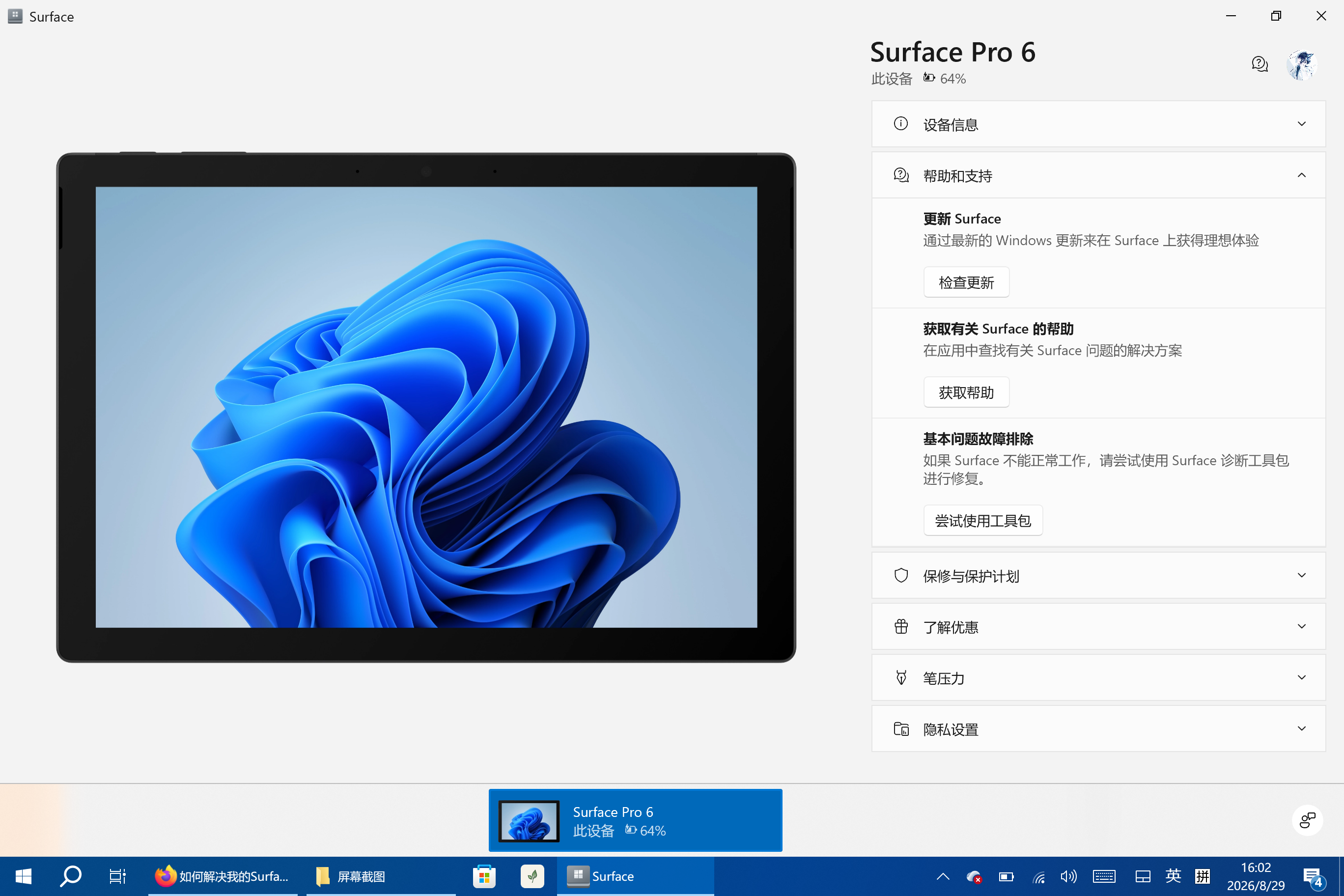Expand the 了解优惠 section chevron
Image resolution: width=1344 pixels, height=896 pixels.
click(1301, 626)
